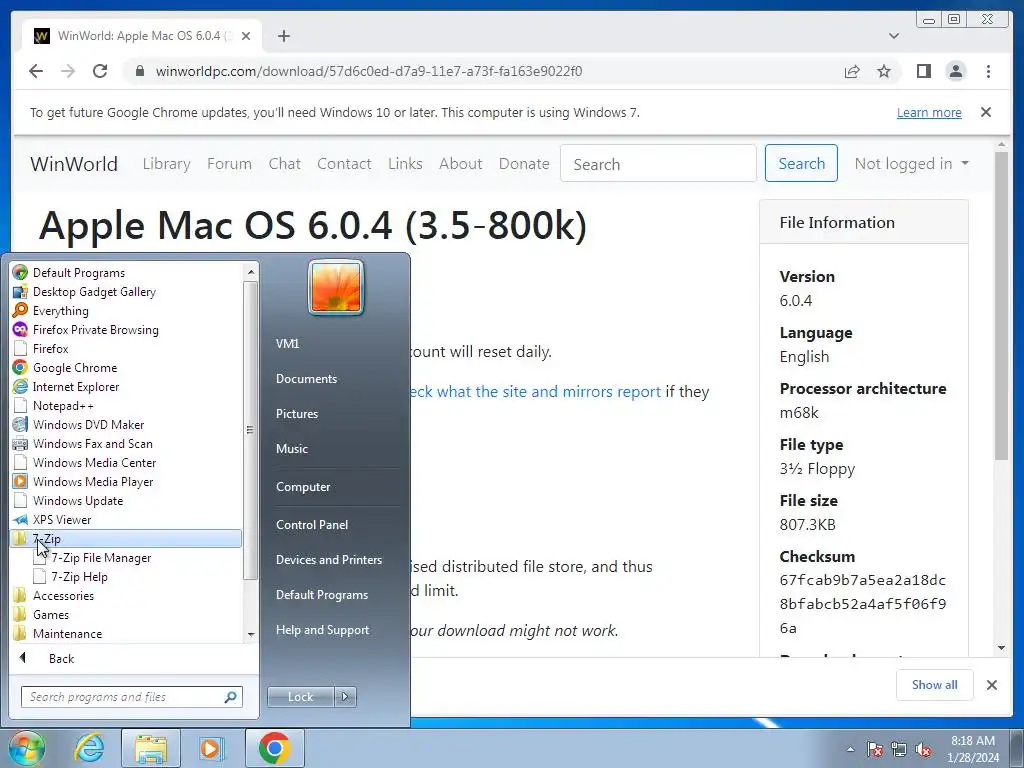Open Notepad++ from the Start menu

tap(63, 405)
